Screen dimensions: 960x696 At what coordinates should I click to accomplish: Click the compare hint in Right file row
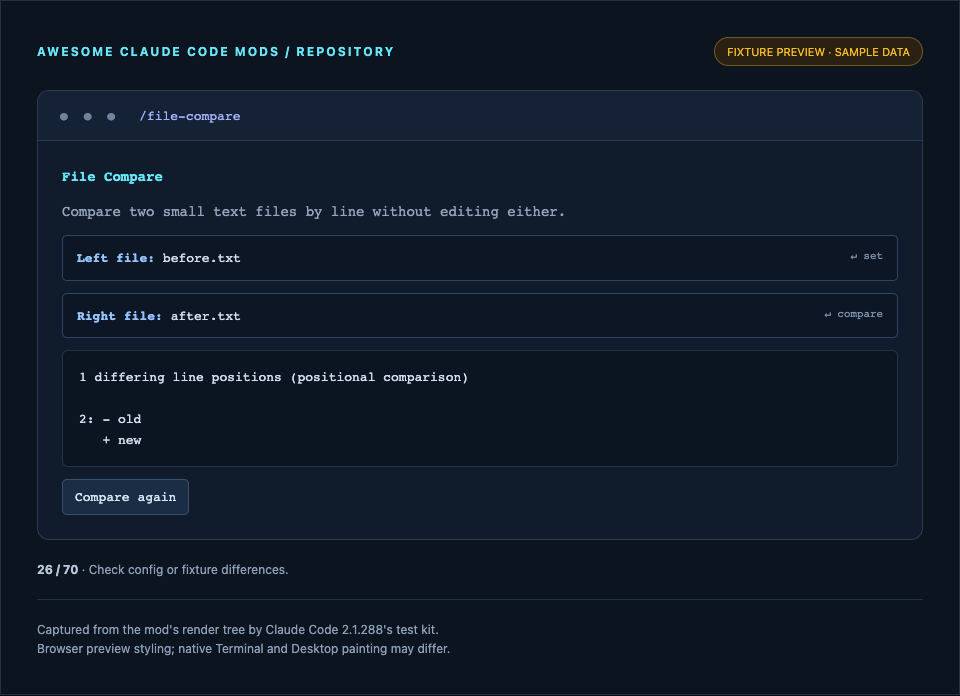click(853, 314)
